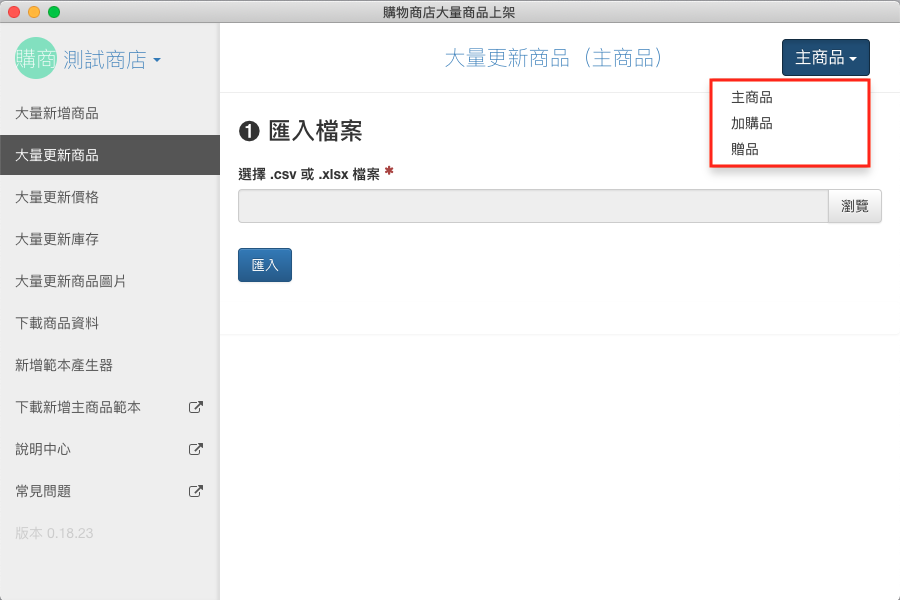Click the 瀏覽 browse button

click(855, 206)
